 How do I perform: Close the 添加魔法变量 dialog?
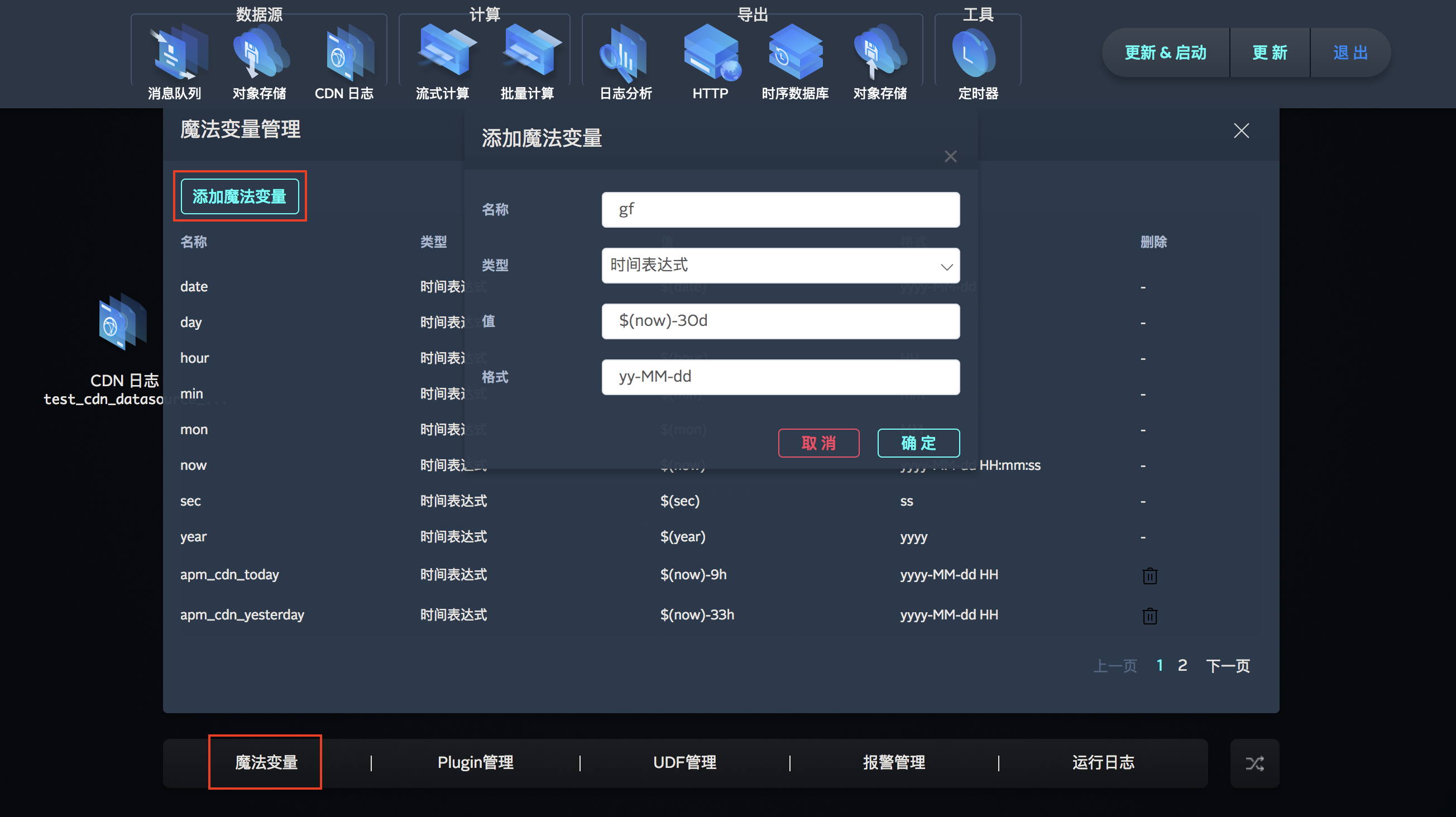point(951,156)
